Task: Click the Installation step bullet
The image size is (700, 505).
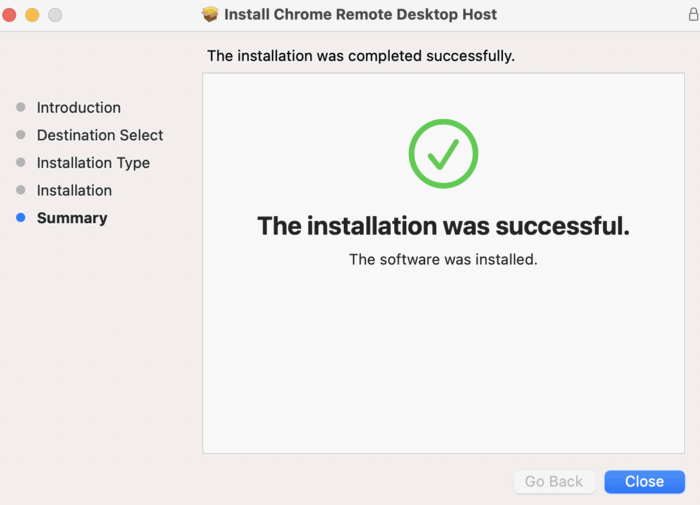Action: click(21, 190)
